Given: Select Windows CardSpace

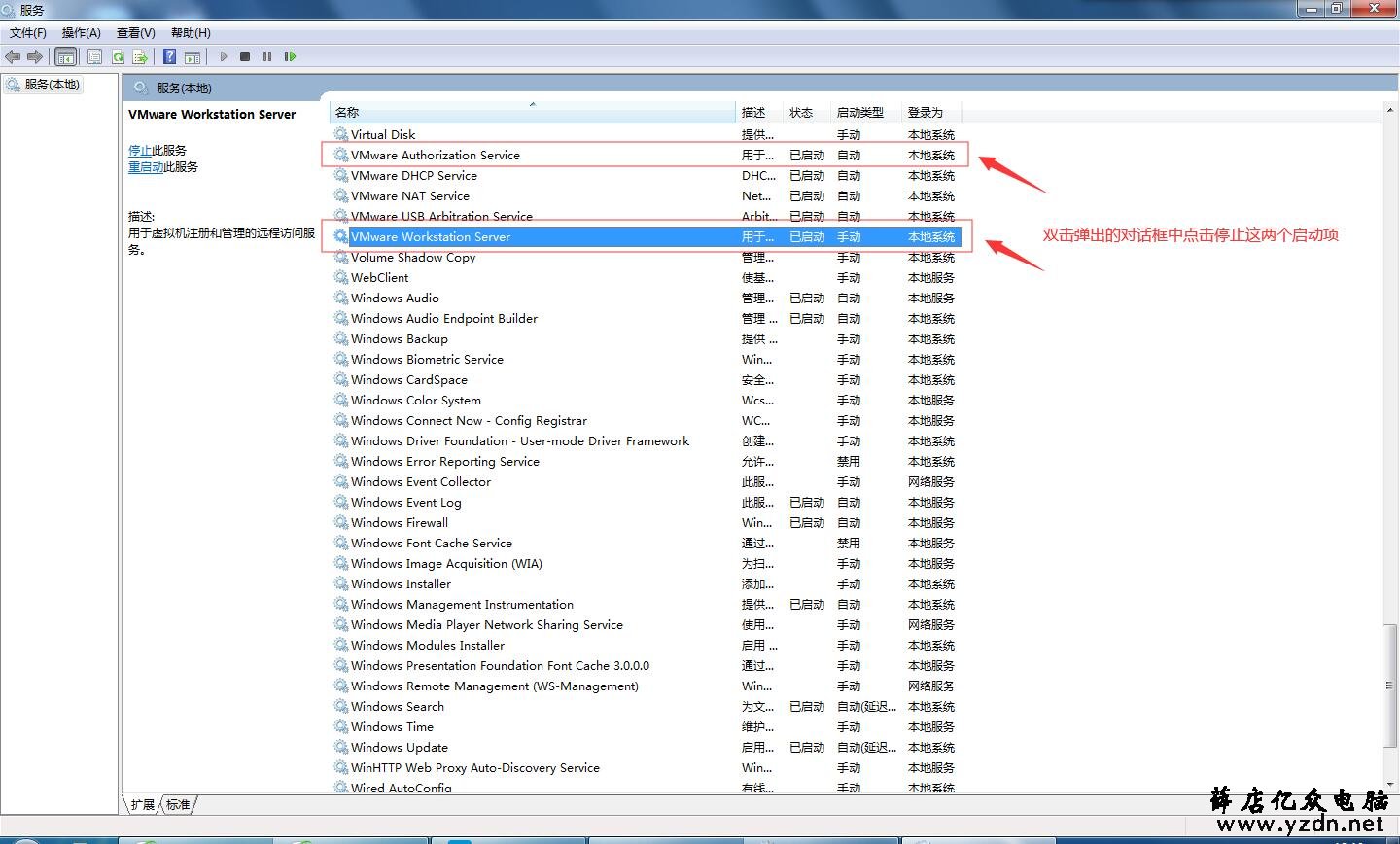Looking at the screenshot, I should 409,379.
